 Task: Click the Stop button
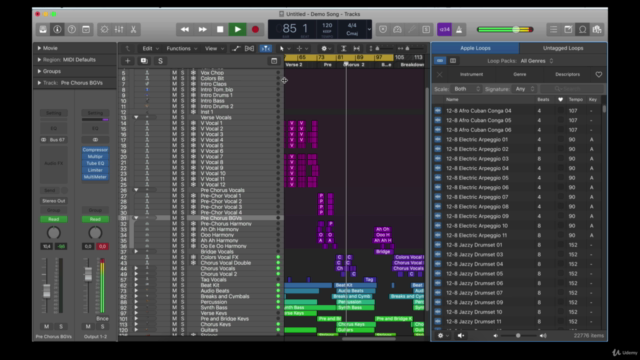point(220,29)
